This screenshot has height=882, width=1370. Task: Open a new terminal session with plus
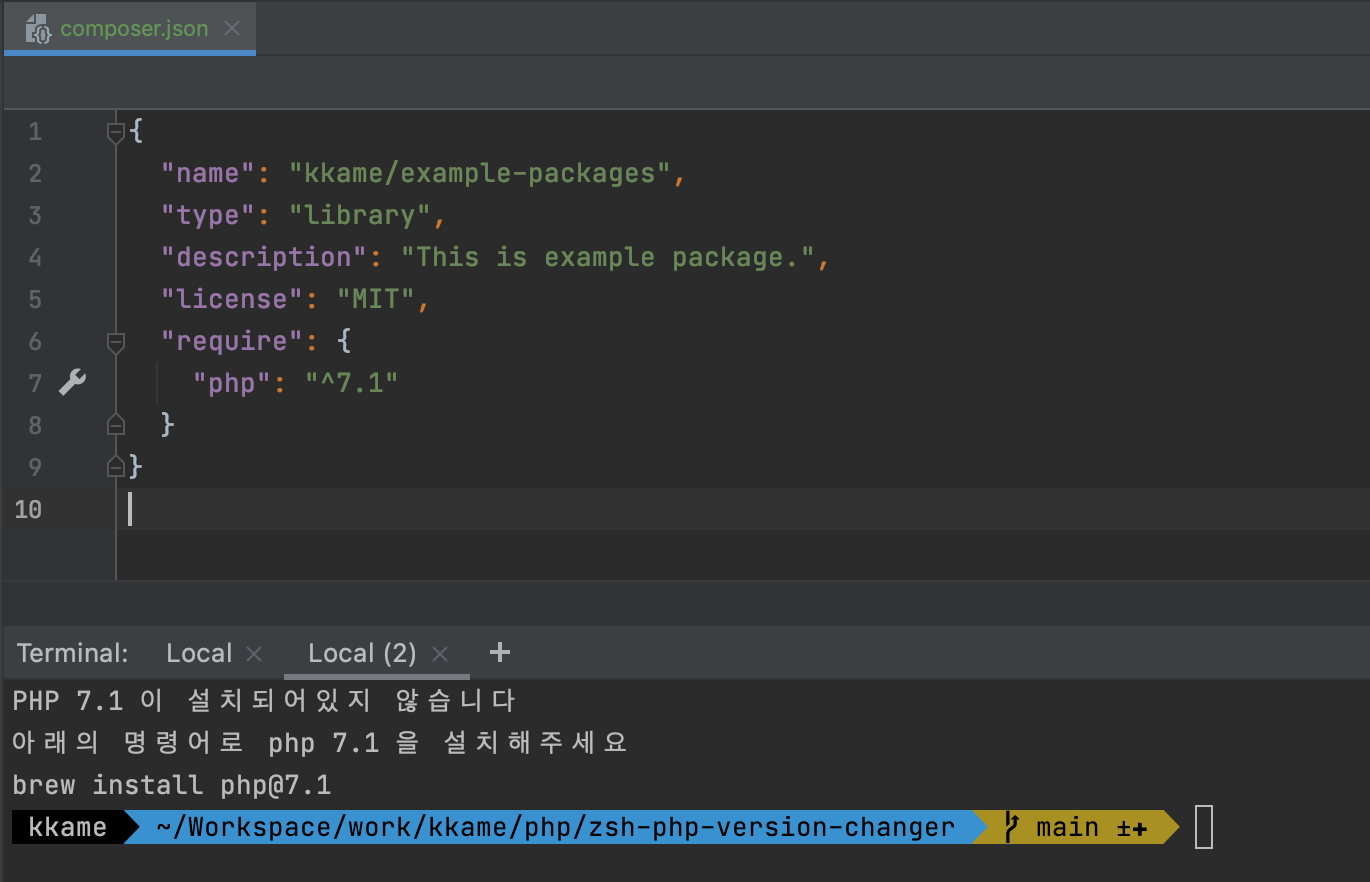click(500, 653)
